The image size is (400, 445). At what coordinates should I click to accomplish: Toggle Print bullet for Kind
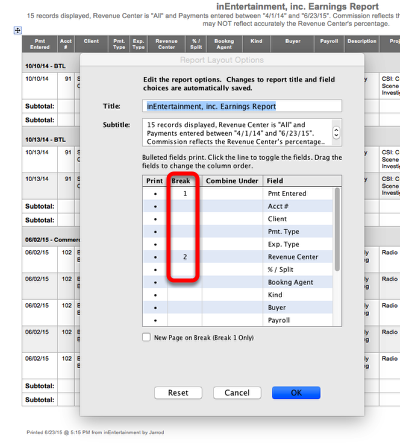coord(155,295)
